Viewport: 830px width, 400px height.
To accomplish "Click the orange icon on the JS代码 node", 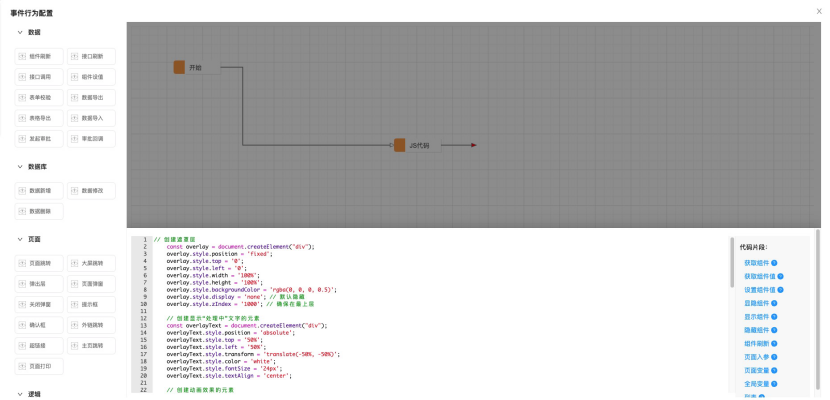I will 399,145.
